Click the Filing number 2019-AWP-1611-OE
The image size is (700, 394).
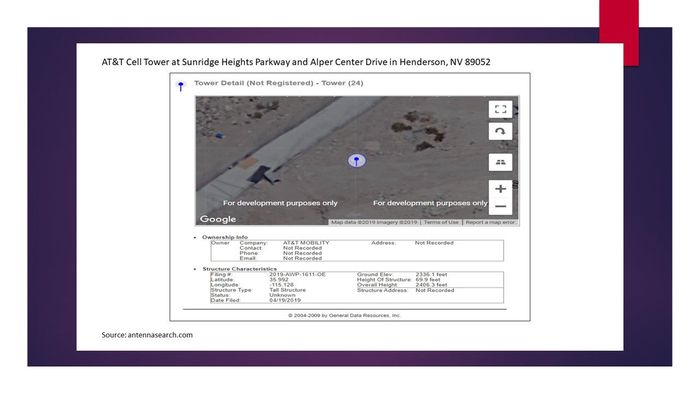coord(297,274)
